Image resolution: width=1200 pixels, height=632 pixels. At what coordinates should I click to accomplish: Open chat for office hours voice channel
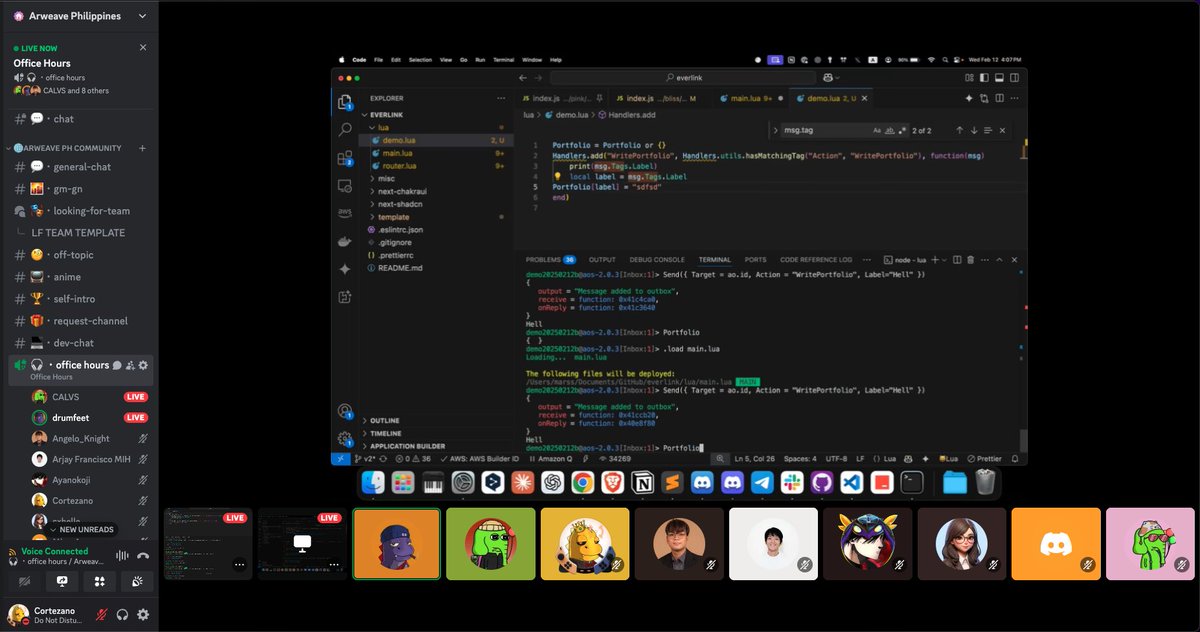click(117, 365)
